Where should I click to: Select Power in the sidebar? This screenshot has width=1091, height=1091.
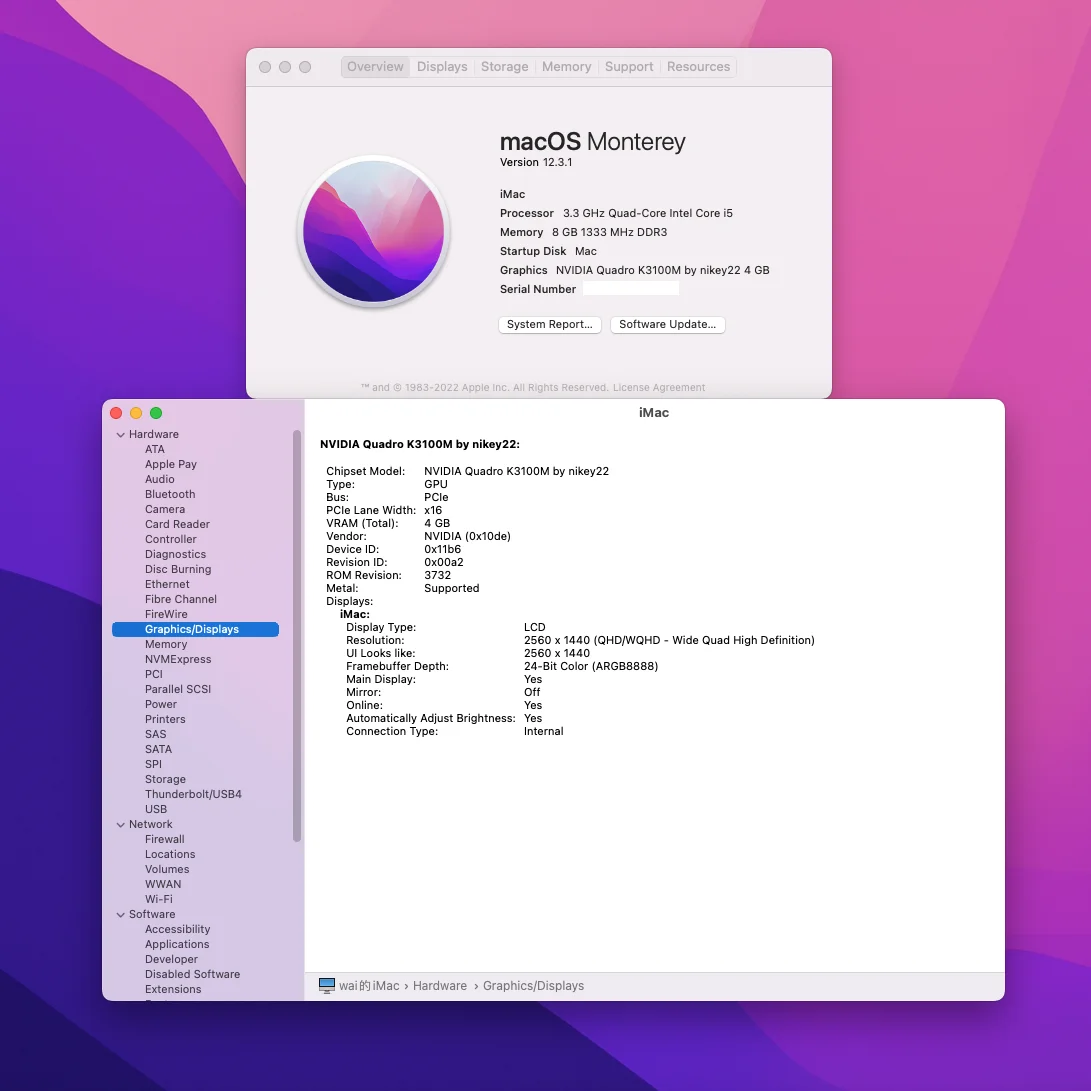tap(161, 704)
